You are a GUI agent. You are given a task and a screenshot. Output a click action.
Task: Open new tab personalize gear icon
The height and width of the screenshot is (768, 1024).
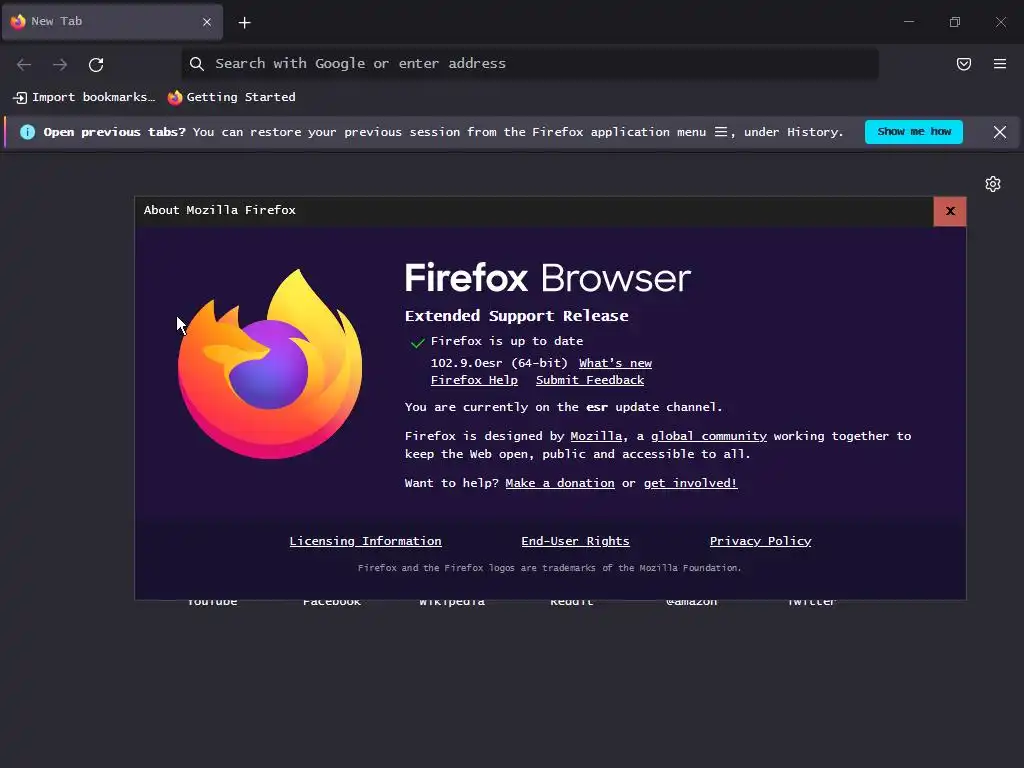993,184
